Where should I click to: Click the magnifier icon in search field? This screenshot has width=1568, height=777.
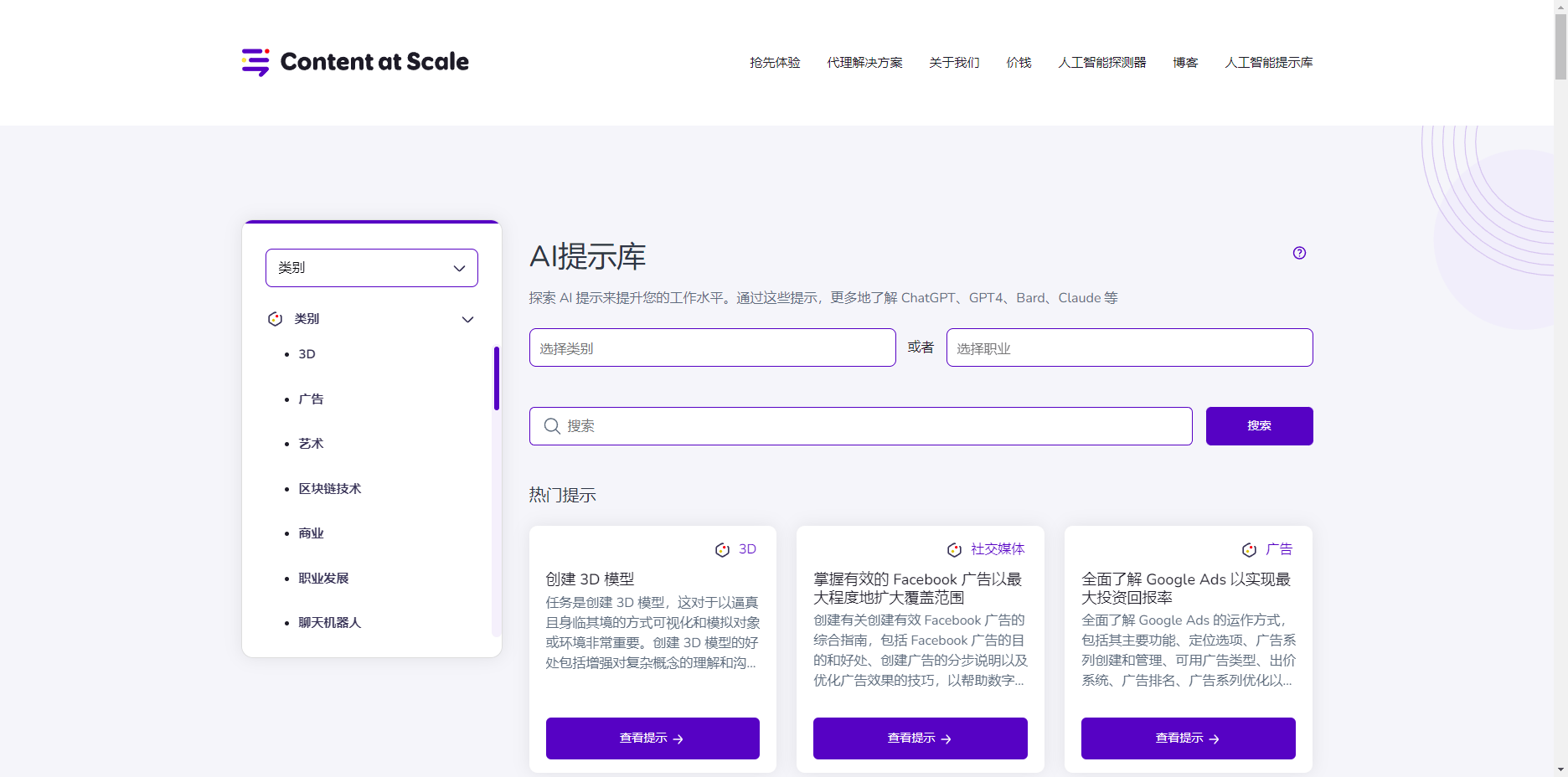click(552, 426)
